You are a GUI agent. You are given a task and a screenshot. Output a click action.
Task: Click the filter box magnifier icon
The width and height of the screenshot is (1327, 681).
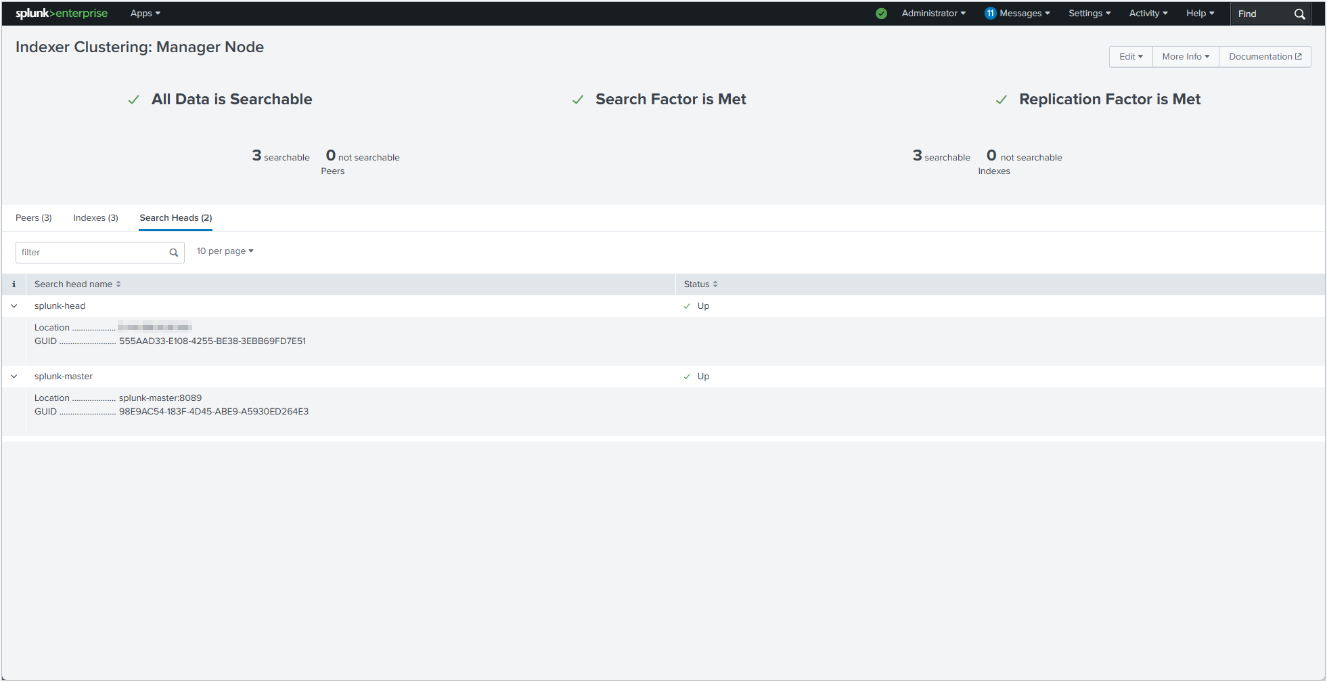[174, 253]
